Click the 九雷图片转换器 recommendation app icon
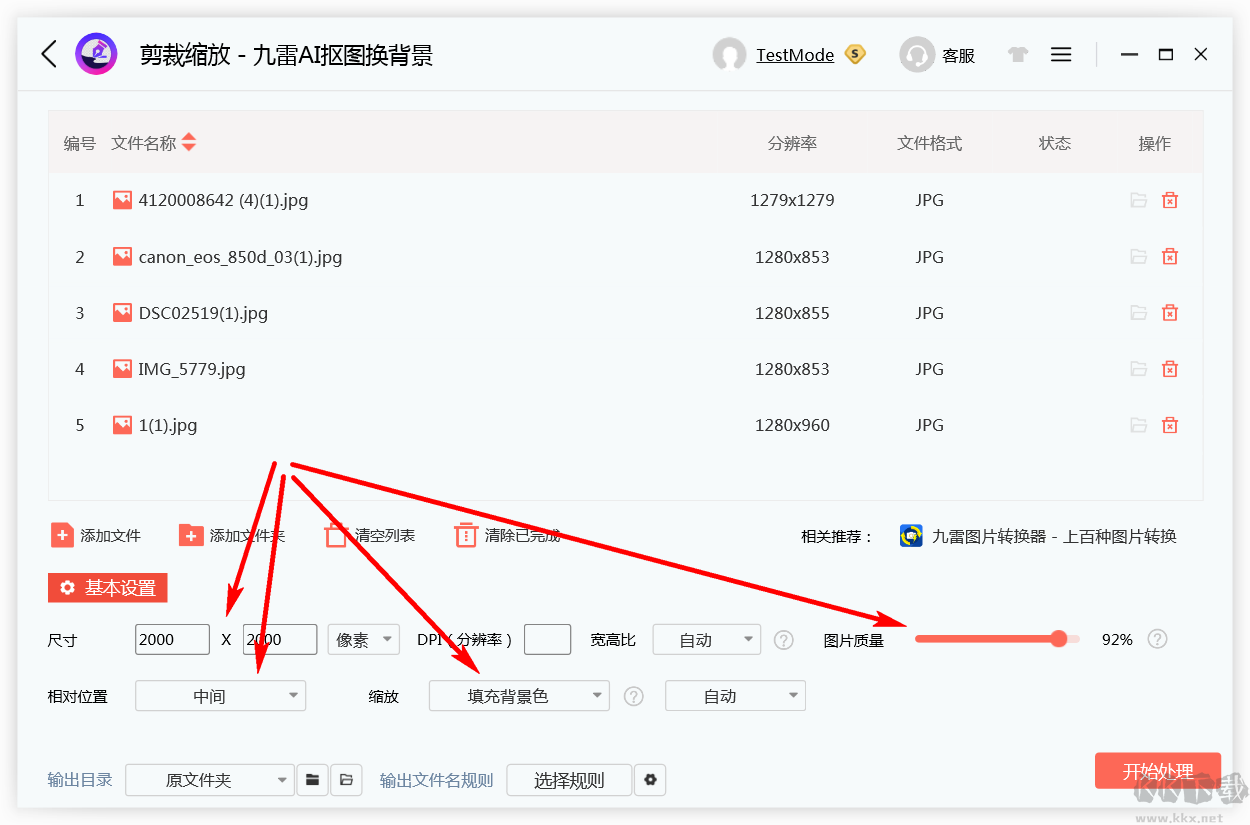The width and height of the screenshot is (1250, 825). pos(911,535)
